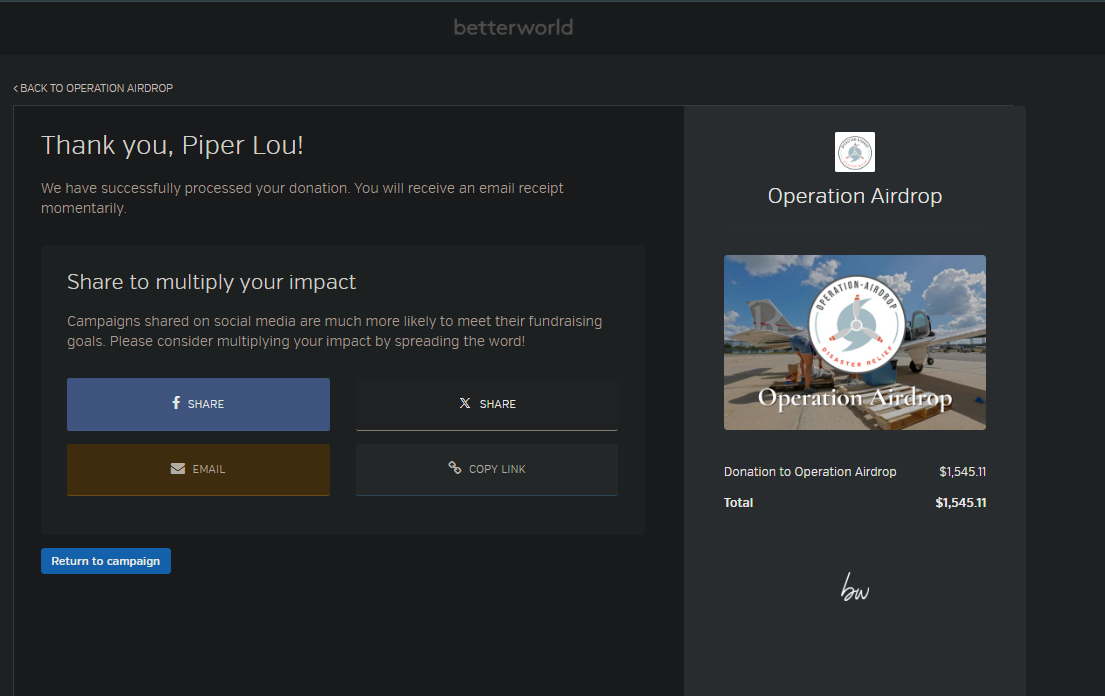Click the betterworld logo in header
1105x696 pixels.
[513, 27]
